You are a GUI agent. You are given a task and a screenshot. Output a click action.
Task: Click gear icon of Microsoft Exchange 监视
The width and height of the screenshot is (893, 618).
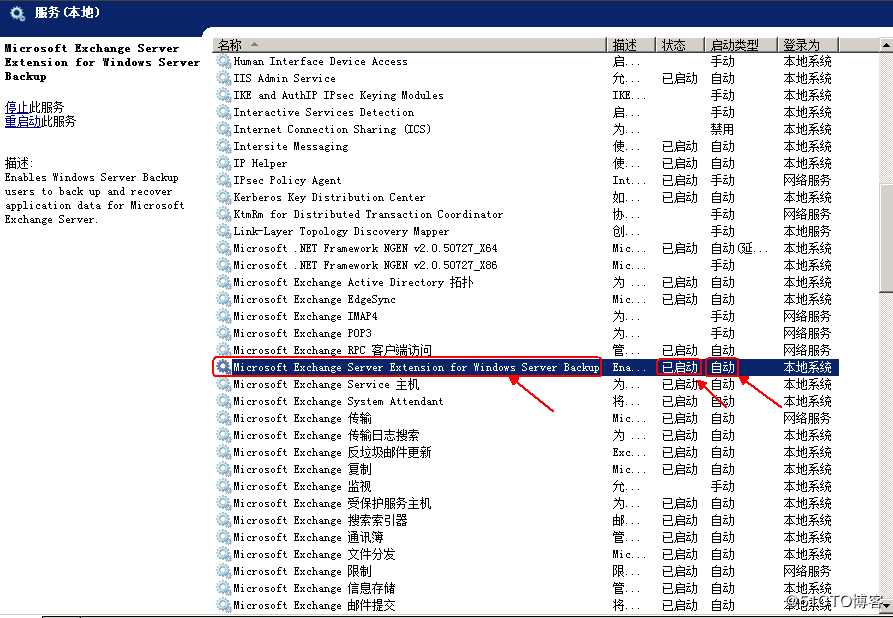pyautogui.click(x=224, y=486)
